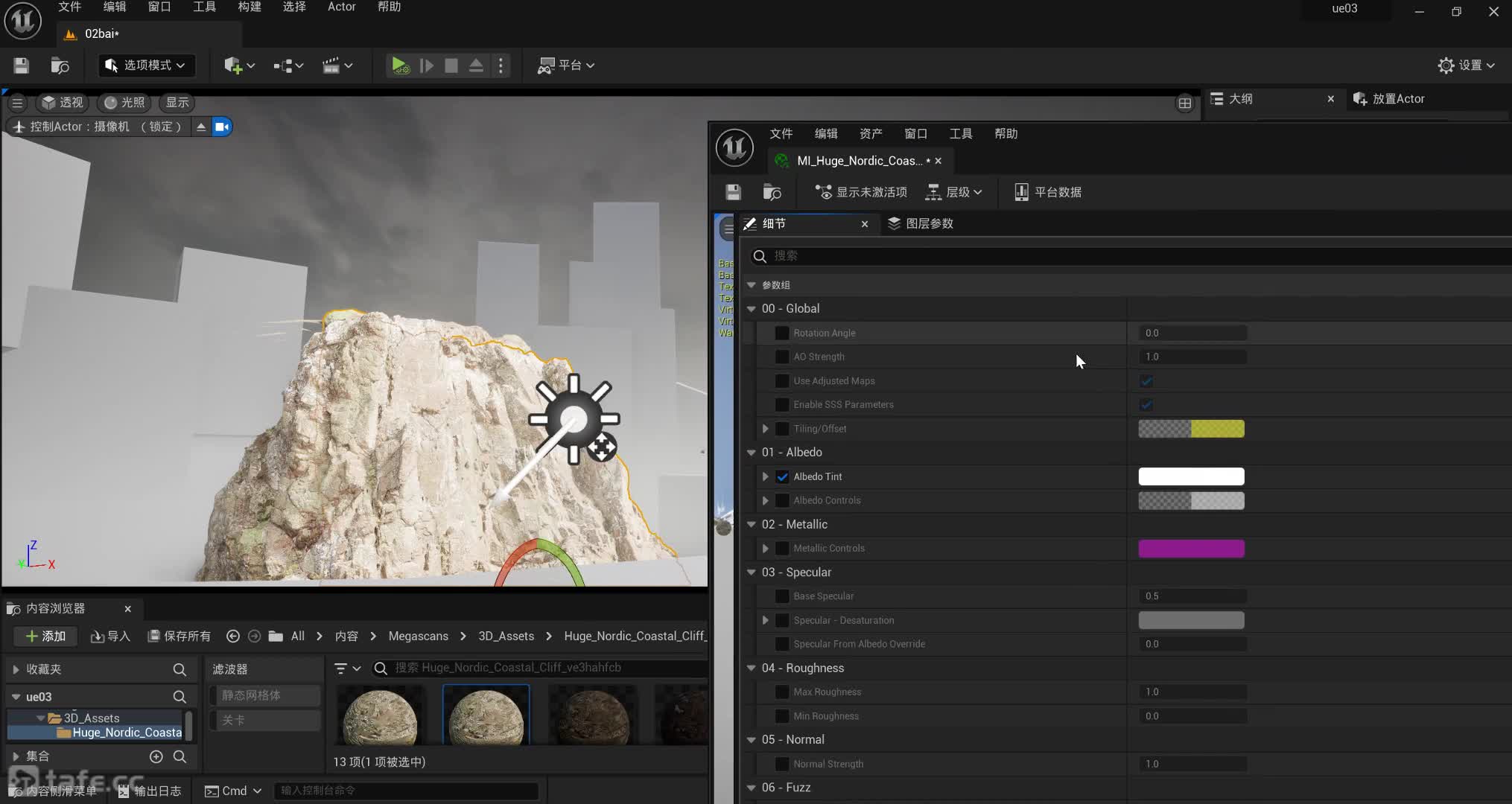Open the add actor cube dropdown
The image size is (1512, 804).
point(239,66)
